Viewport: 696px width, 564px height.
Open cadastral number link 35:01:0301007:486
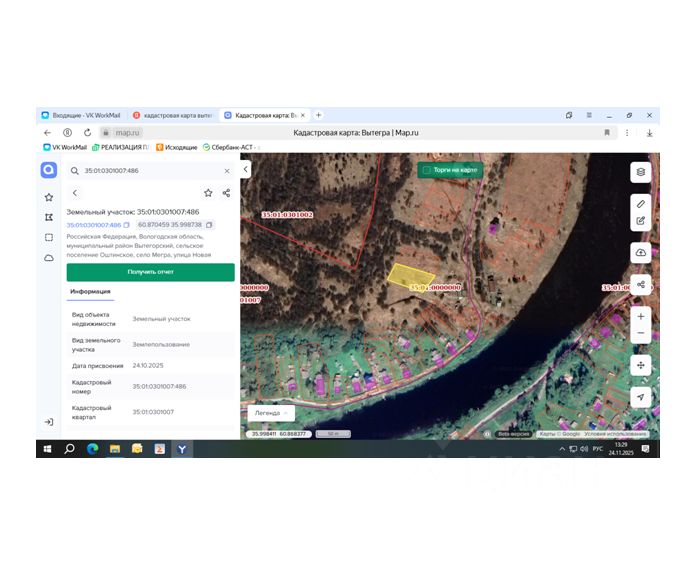93,225
